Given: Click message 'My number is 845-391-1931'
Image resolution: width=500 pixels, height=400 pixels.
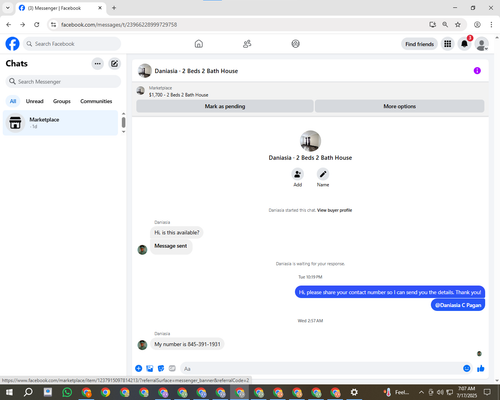Looking at the screenshot, I should click(x=187, y=344).
